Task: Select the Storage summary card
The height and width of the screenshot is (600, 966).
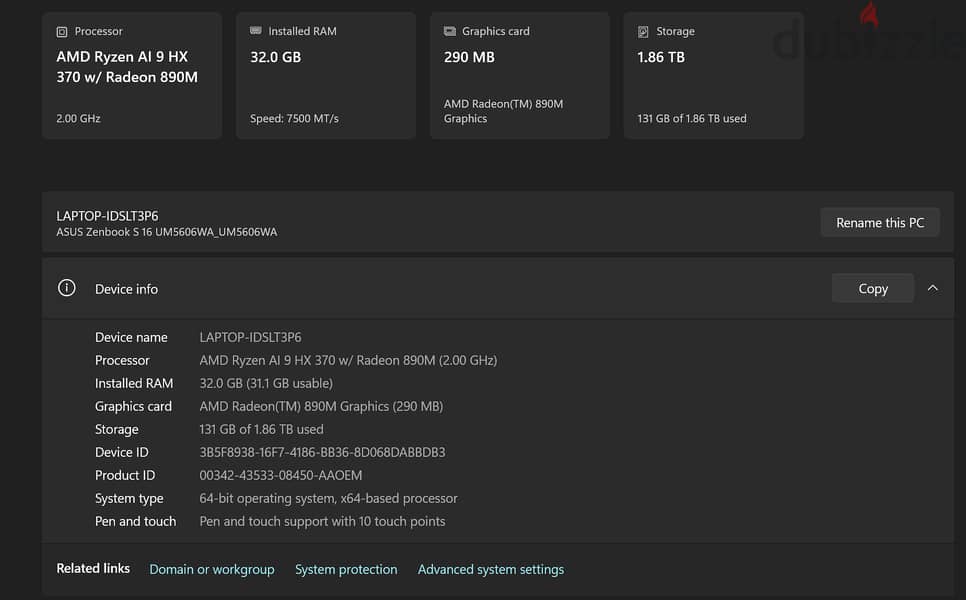Action: [713, 75]
